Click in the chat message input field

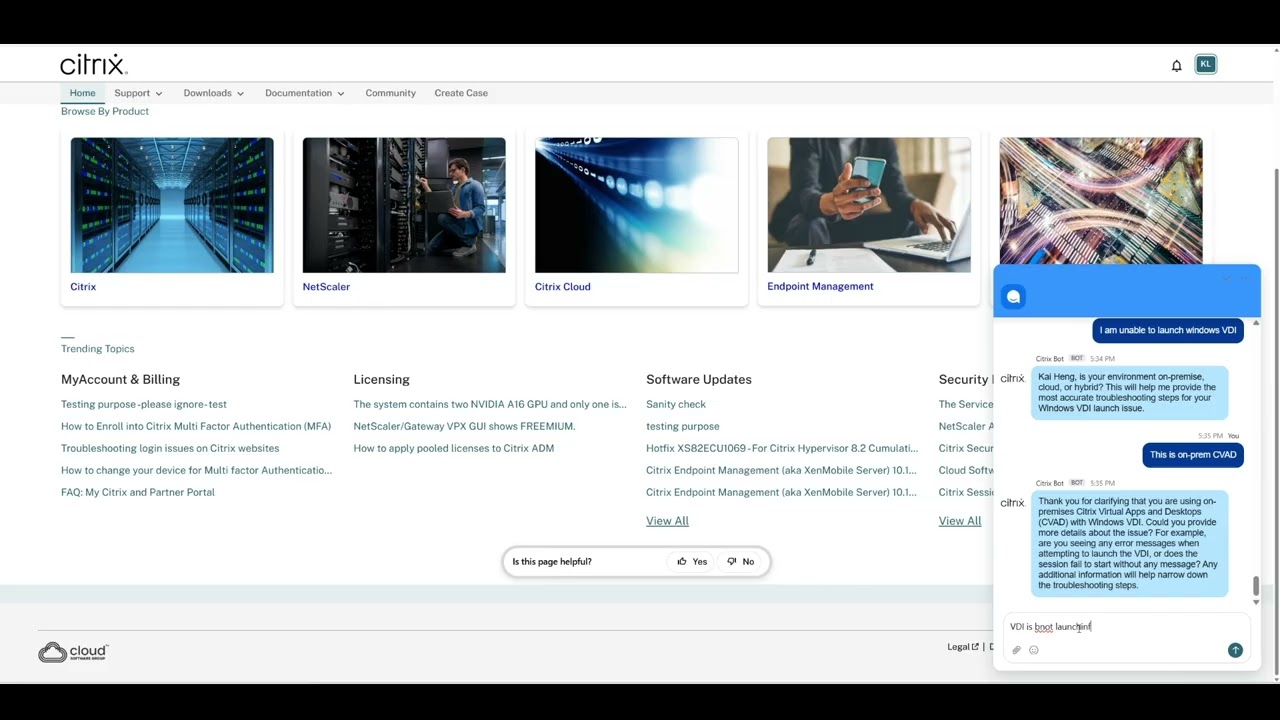point(1125,627)
